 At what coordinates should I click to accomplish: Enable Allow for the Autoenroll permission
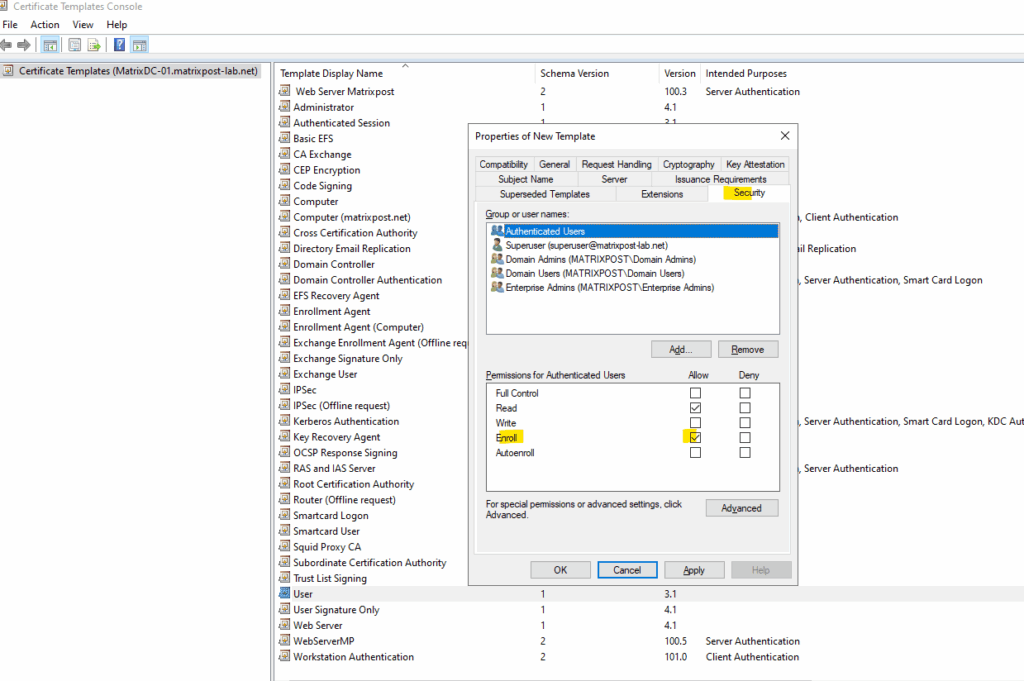tap(695, 453)
